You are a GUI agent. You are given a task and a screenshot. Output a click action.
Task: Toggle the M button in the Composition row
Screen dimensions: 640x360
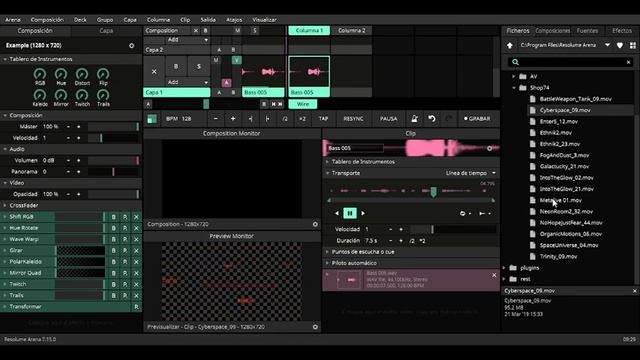238,31
